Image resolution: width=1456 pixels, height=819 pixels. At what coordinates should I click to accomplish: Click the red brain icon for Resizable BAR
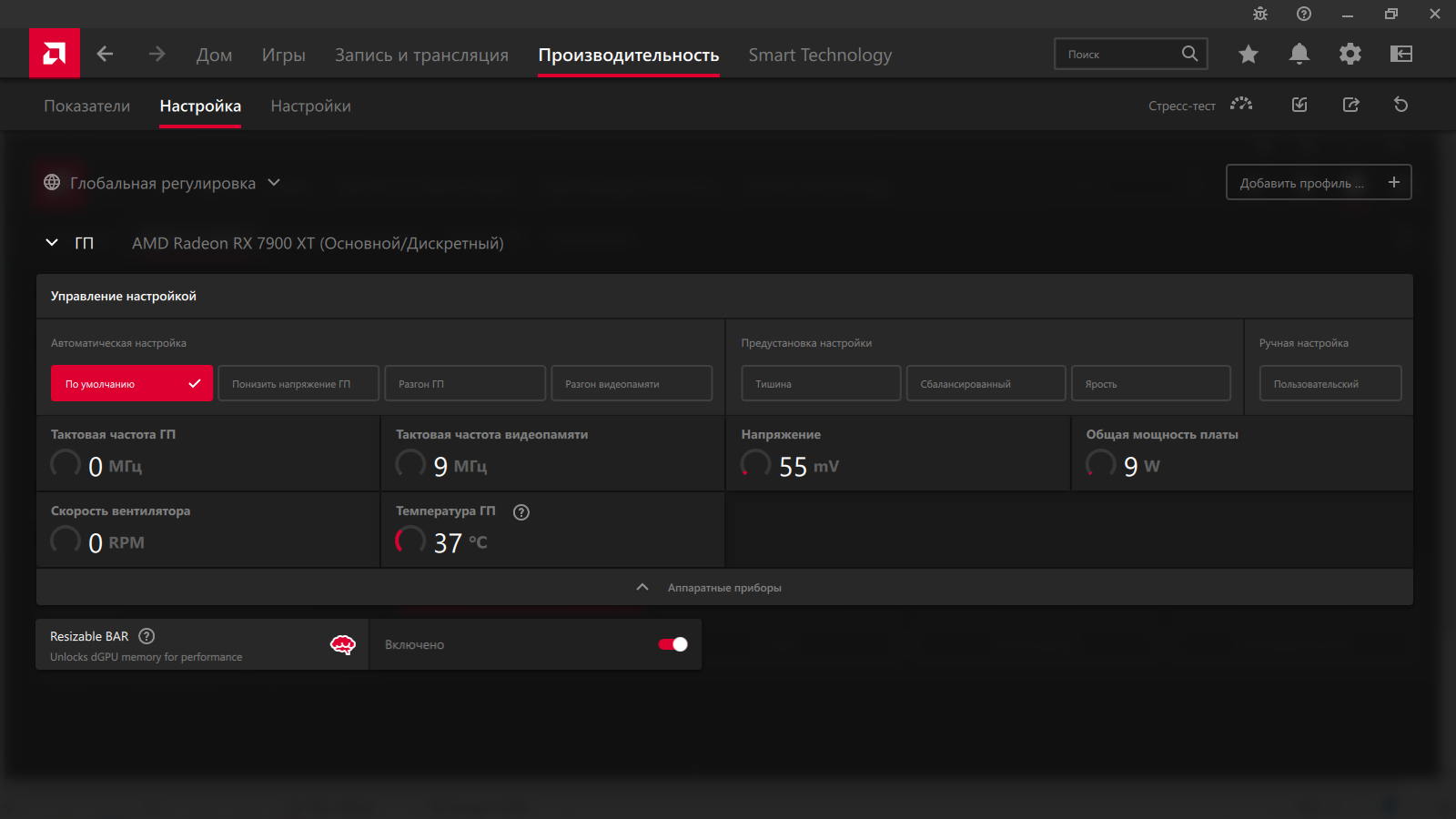coord(342,645)
